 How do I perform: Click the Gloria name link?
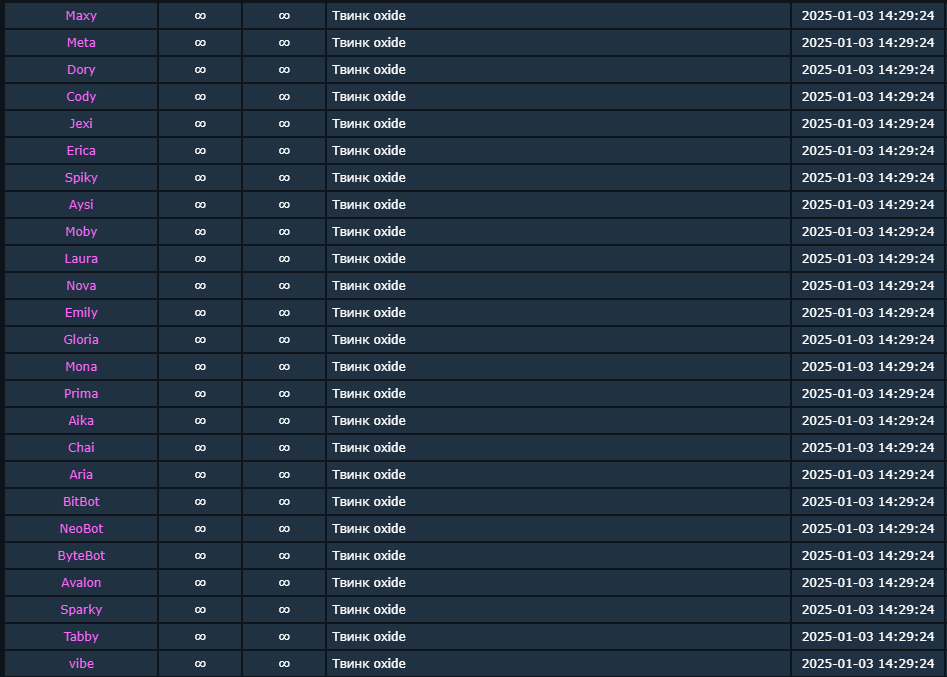(81, 339)
